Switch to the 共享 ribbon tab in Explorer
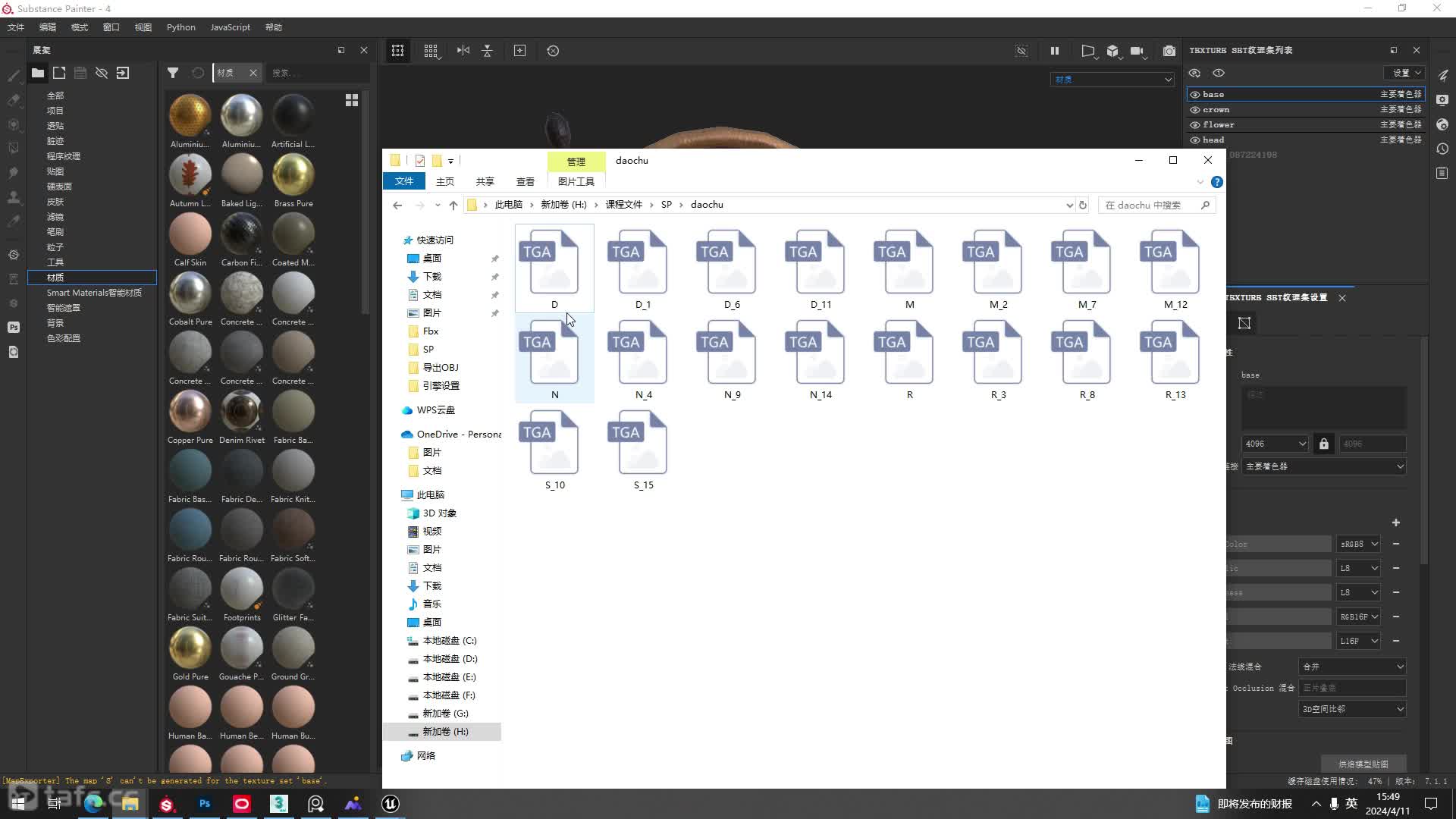 [485, 182]
